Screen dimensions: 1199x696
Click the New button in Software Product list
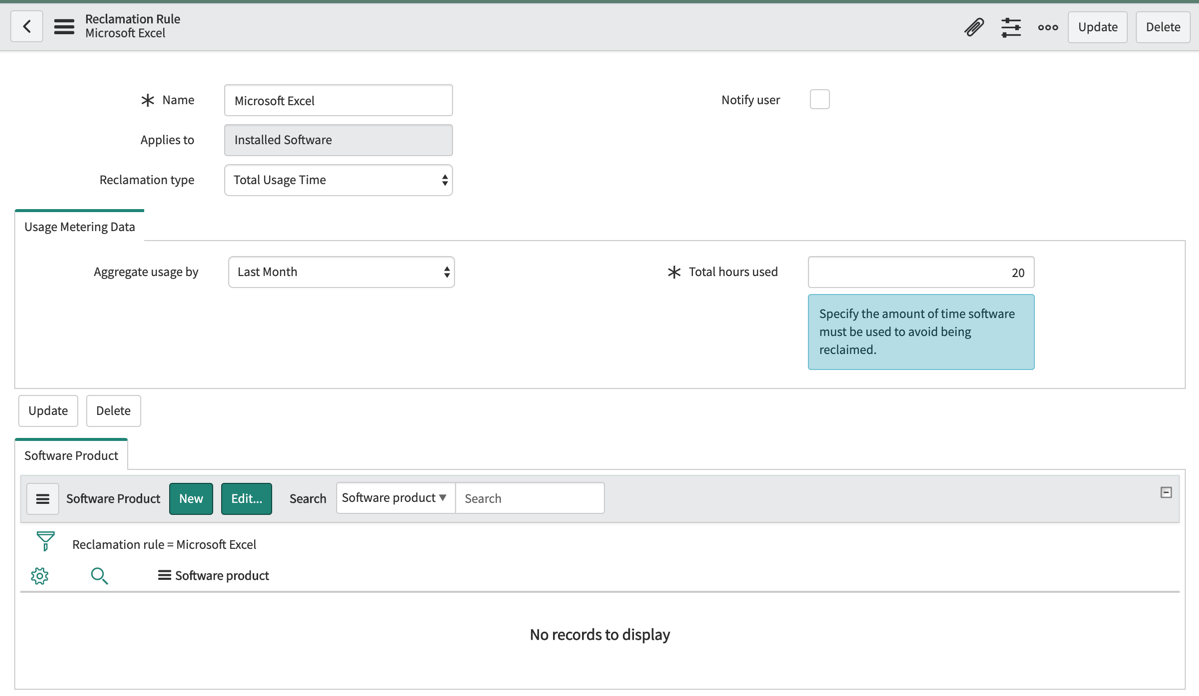[191, 499]
